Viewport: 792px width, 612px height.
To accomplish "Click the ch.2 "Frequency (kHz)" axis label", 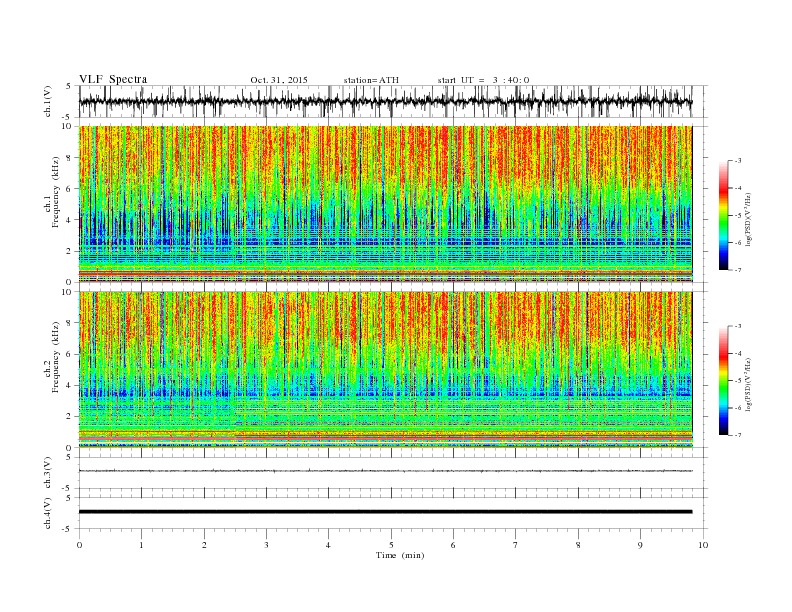I will point(55,356).
